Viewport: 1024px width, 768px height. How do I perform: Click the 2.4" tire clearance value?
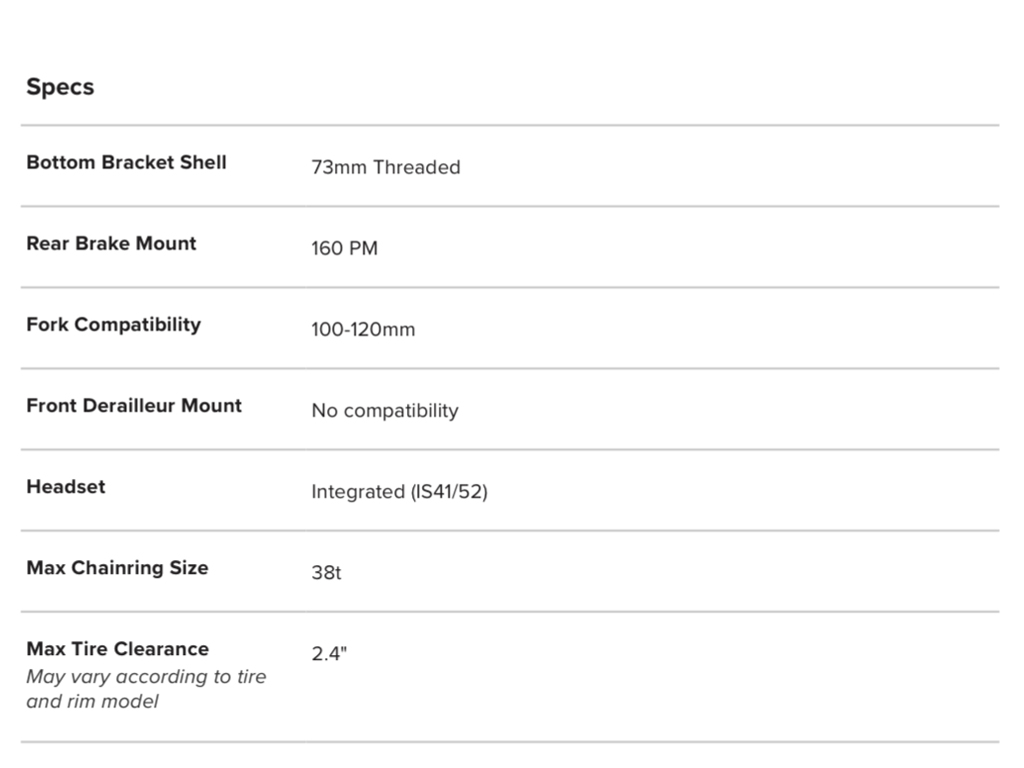(x=329, y=654)
